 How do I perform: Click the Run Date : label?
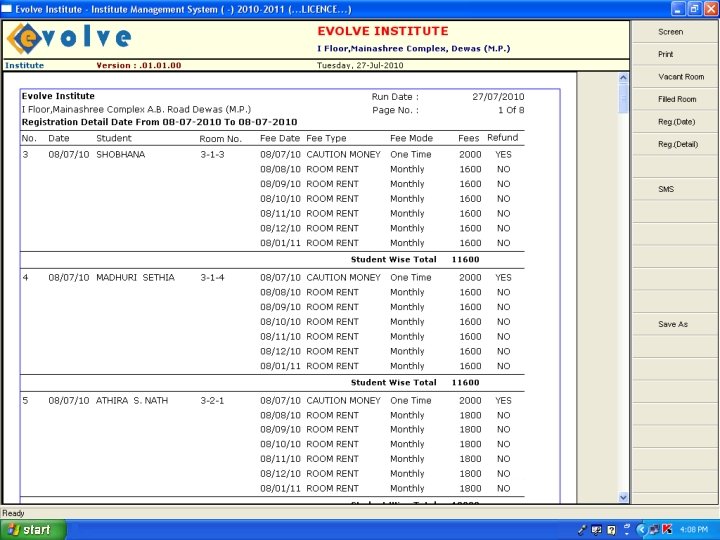point(395,97)
